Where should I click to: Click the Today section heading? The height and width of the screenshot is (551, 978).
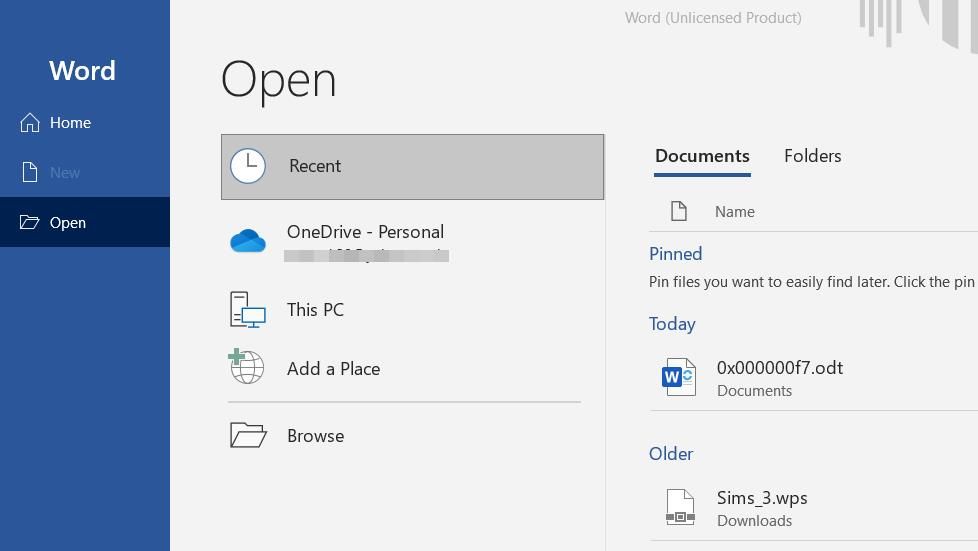pyautogui.click(x=672, y=324)
